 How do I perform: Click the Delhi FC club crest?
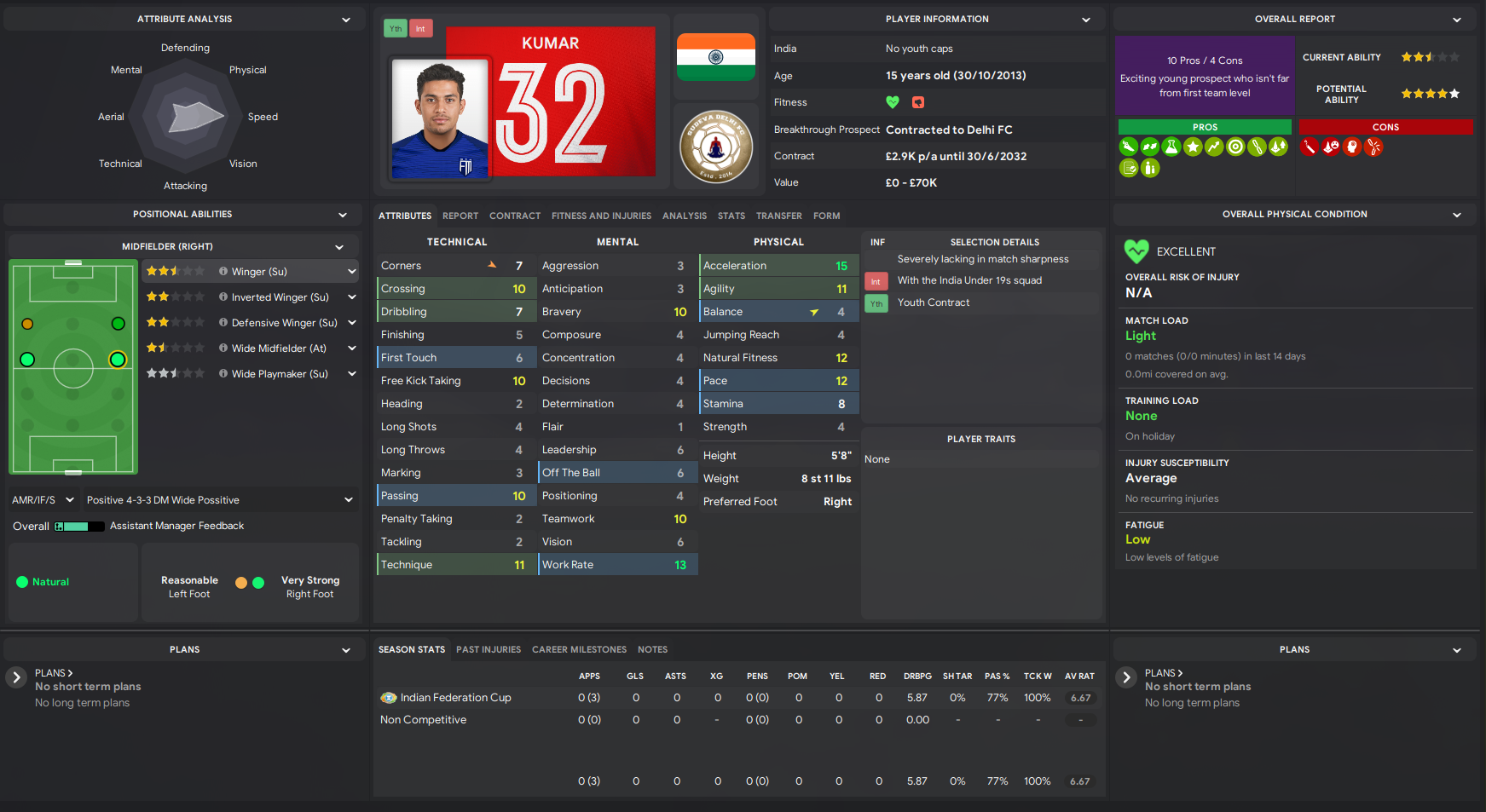716,147
